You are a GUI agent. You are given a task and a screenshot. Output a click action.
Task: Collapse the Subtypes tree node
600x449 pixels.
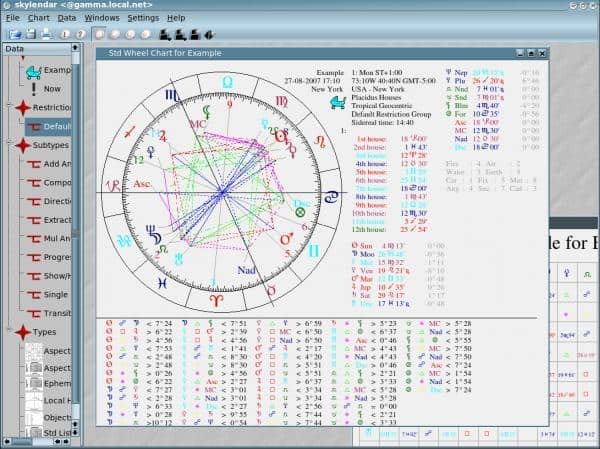[x=9, y=143]
